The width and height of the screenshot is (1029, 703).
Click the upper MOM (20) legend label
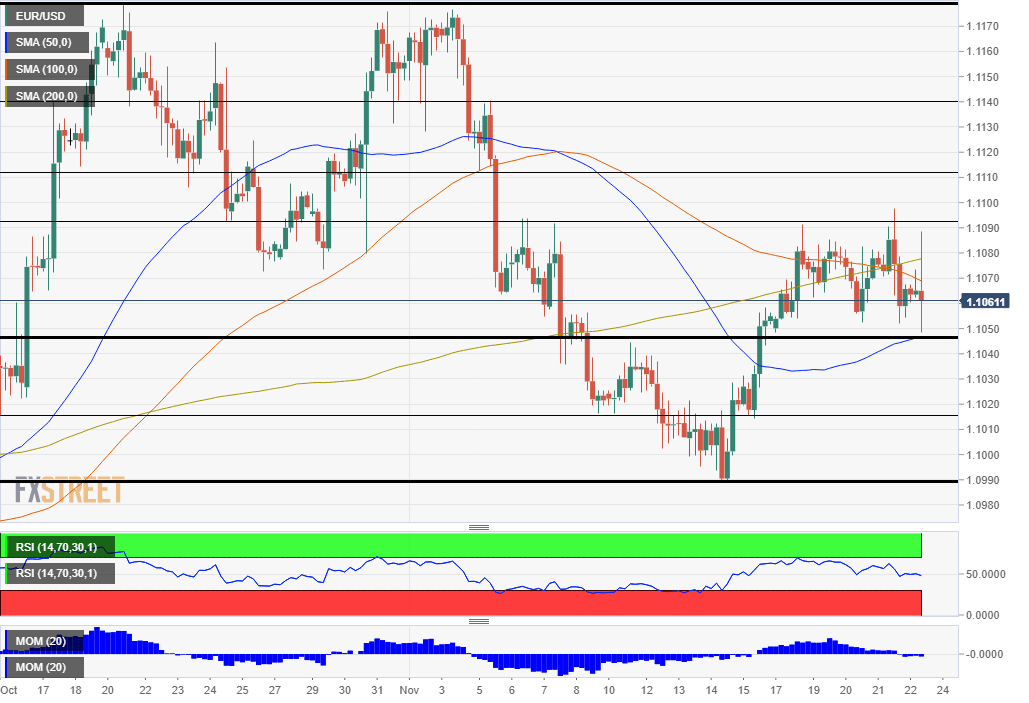click(x=42, y=640)
